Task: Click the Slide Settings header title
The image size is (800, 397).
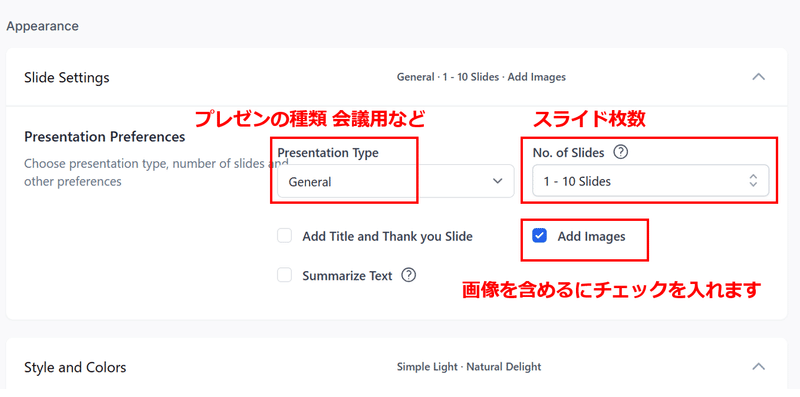Action: click(67, 78)
